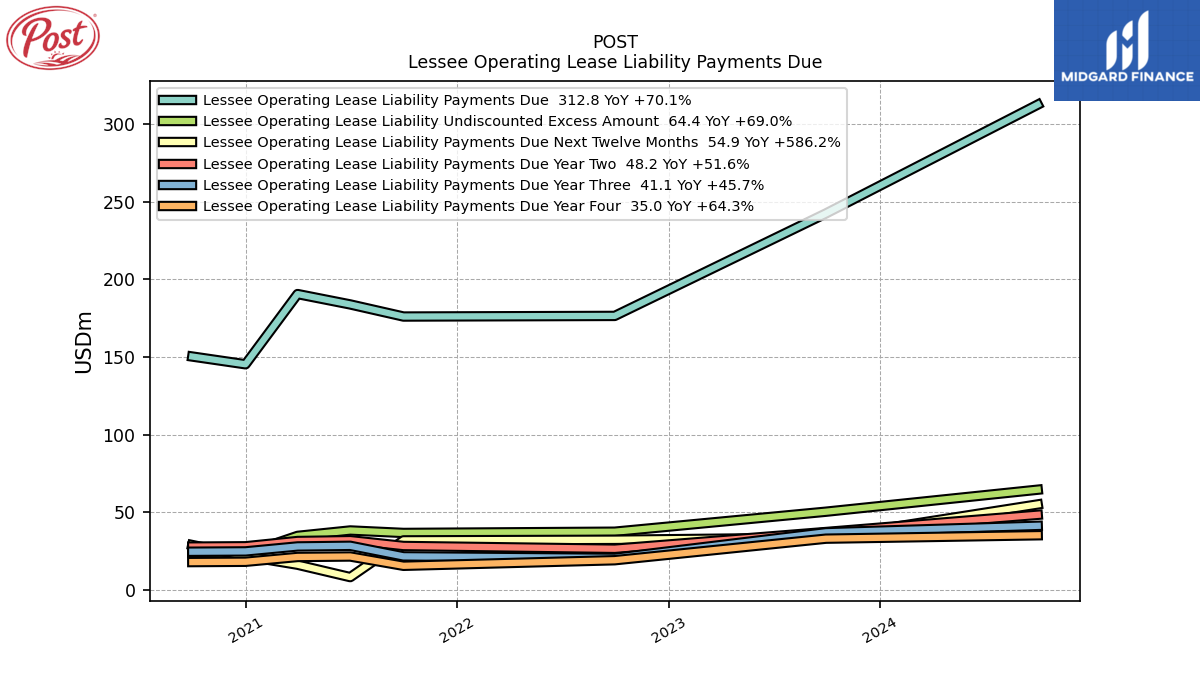
Task: Click the red Year Two legend swatch
Action: pos(177,164)
